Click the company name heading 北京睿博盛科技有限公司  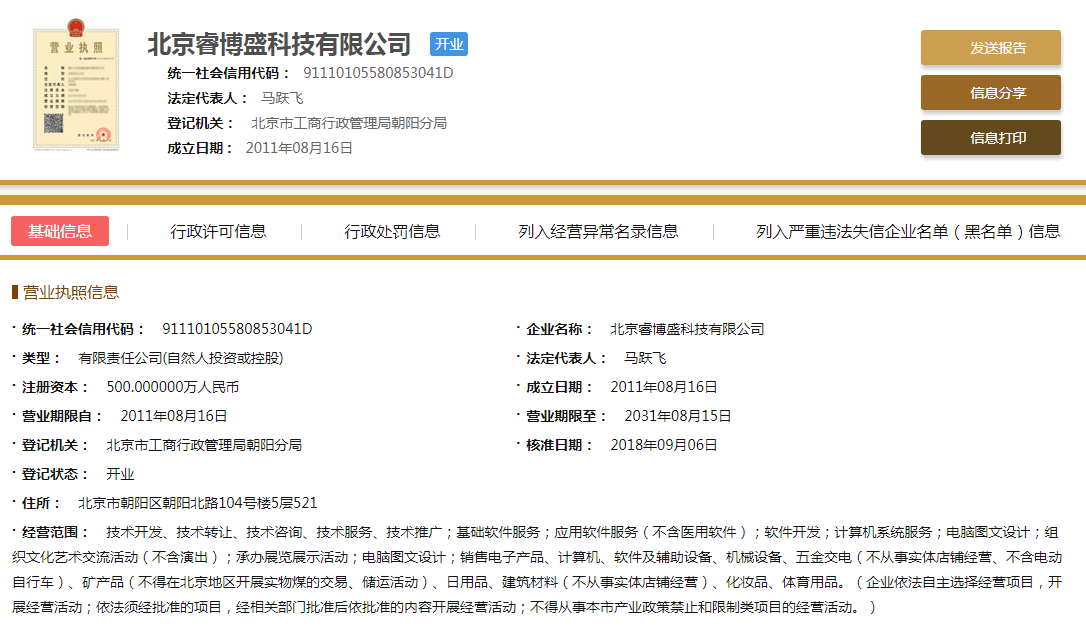[279, 45]
